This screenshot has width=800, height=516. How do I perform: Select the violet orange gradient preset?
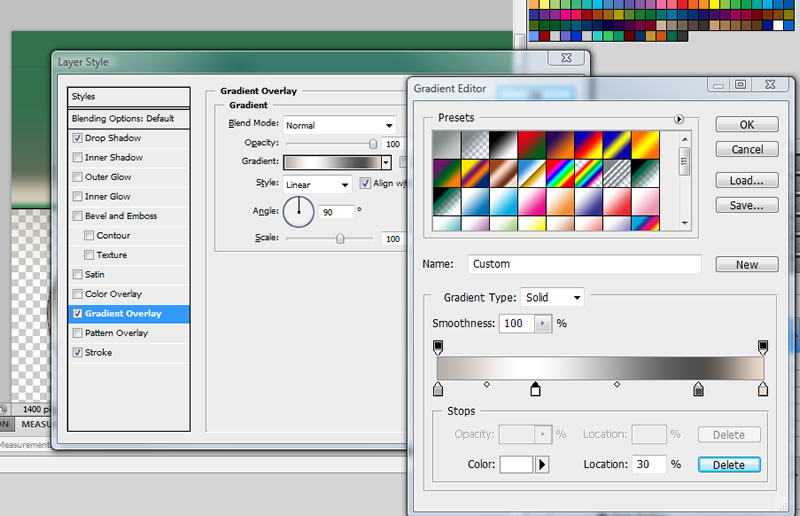click(560, 144)
